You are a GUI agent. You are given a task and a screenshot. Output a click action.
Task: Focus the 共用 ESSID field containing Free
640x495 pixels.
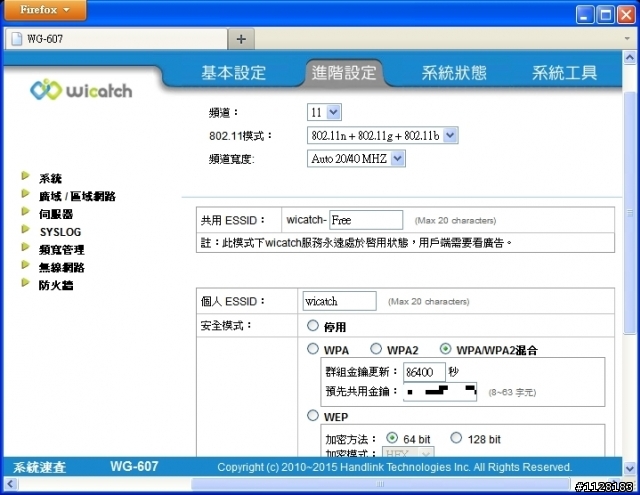[366, 220]
